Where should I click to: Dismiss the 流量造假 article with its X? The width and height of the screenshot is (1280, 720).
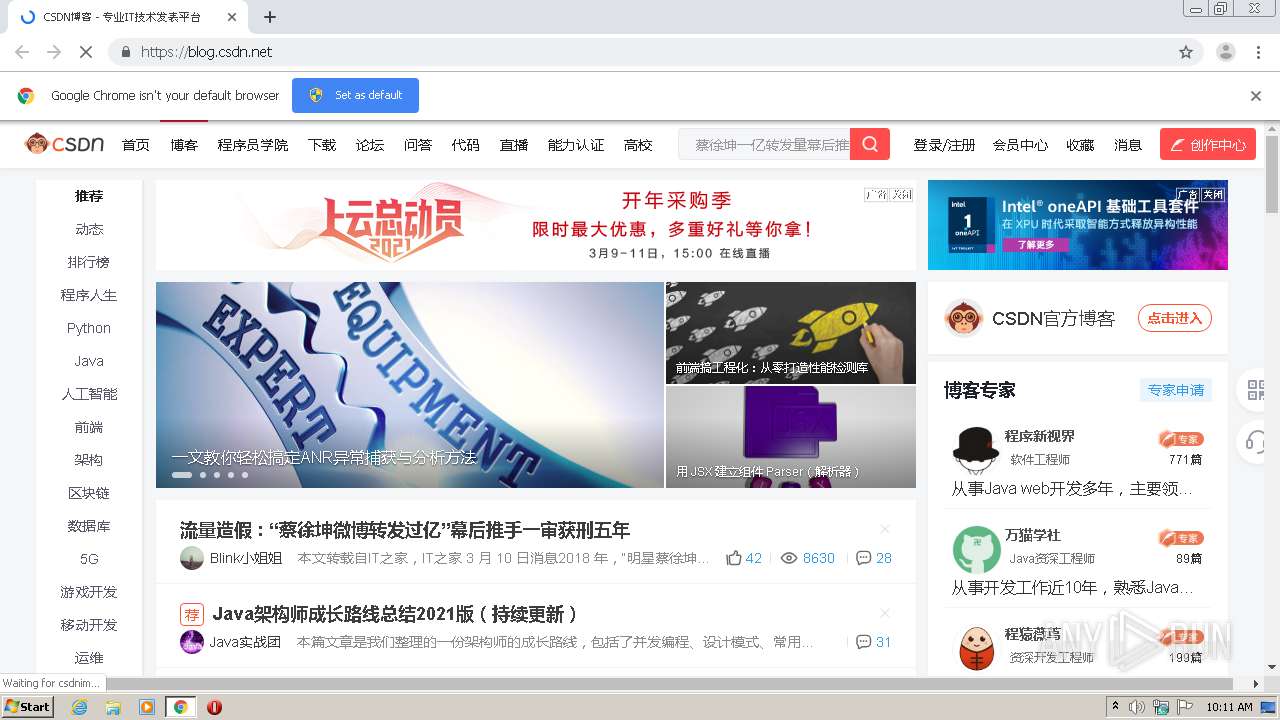tap(885, 529)
